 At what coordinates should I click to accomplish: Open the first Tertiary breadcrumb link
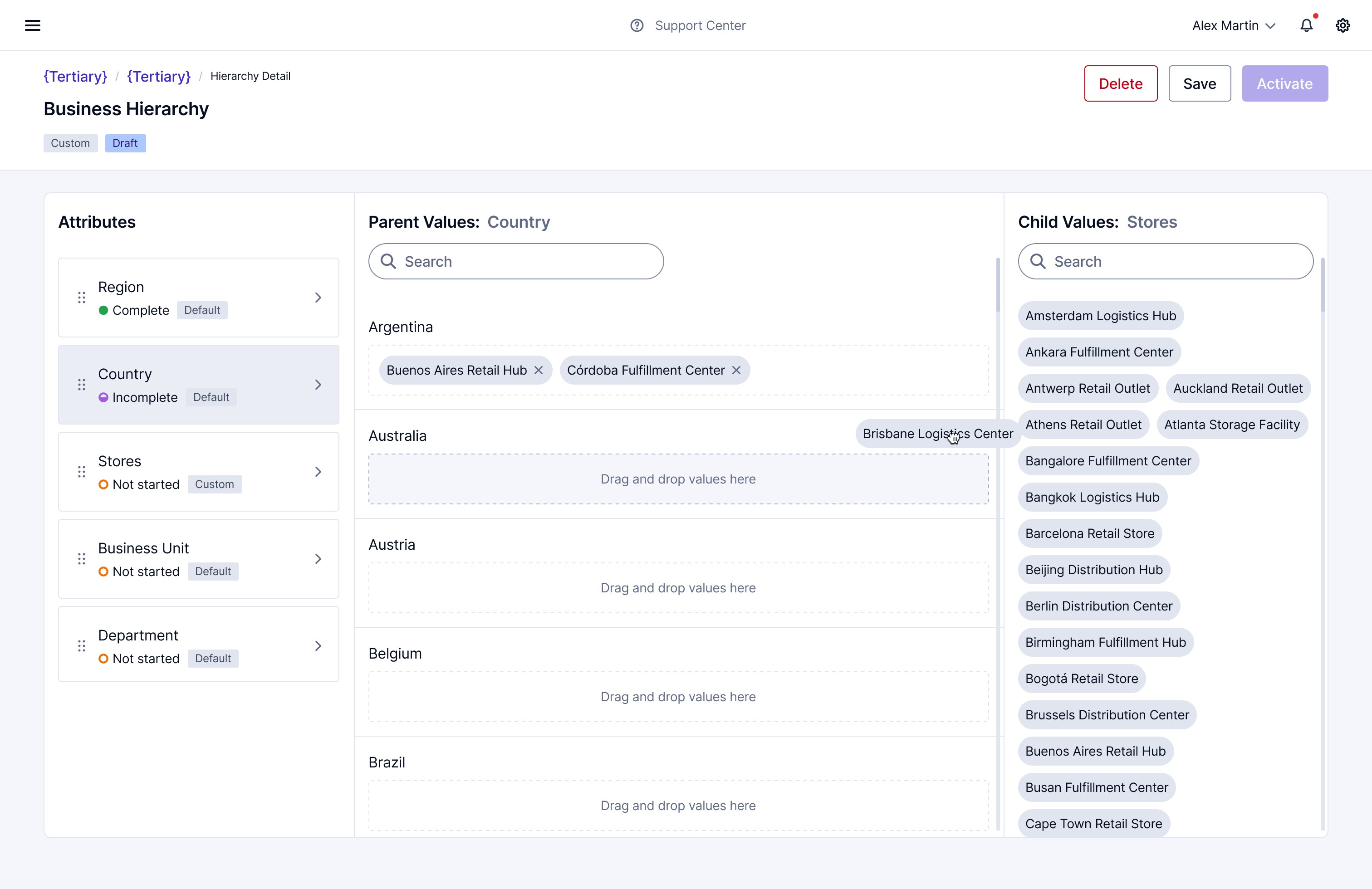click(75, 76)
